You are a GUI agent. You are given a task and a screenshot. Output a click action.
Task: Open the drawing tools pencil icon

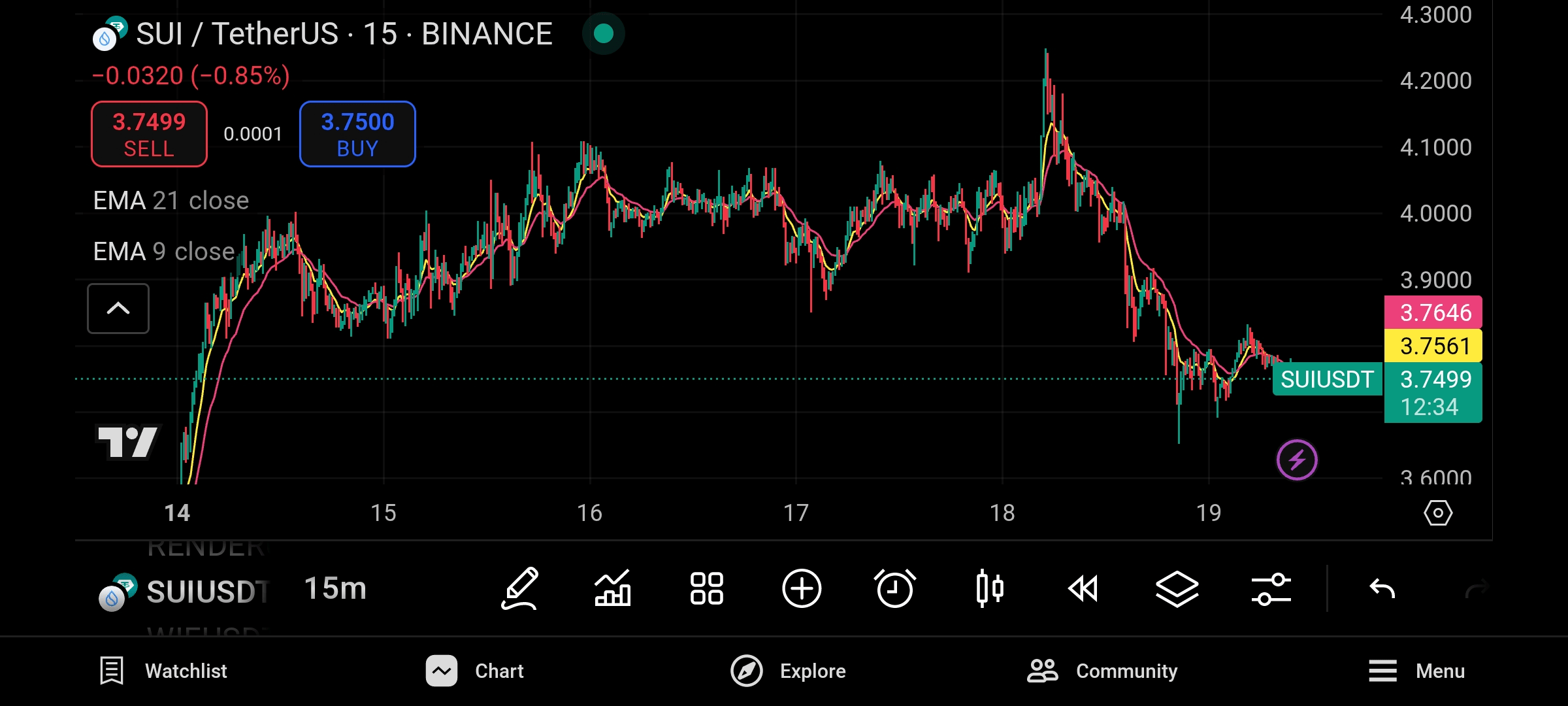pyautogui.click(x=520, y=589)
